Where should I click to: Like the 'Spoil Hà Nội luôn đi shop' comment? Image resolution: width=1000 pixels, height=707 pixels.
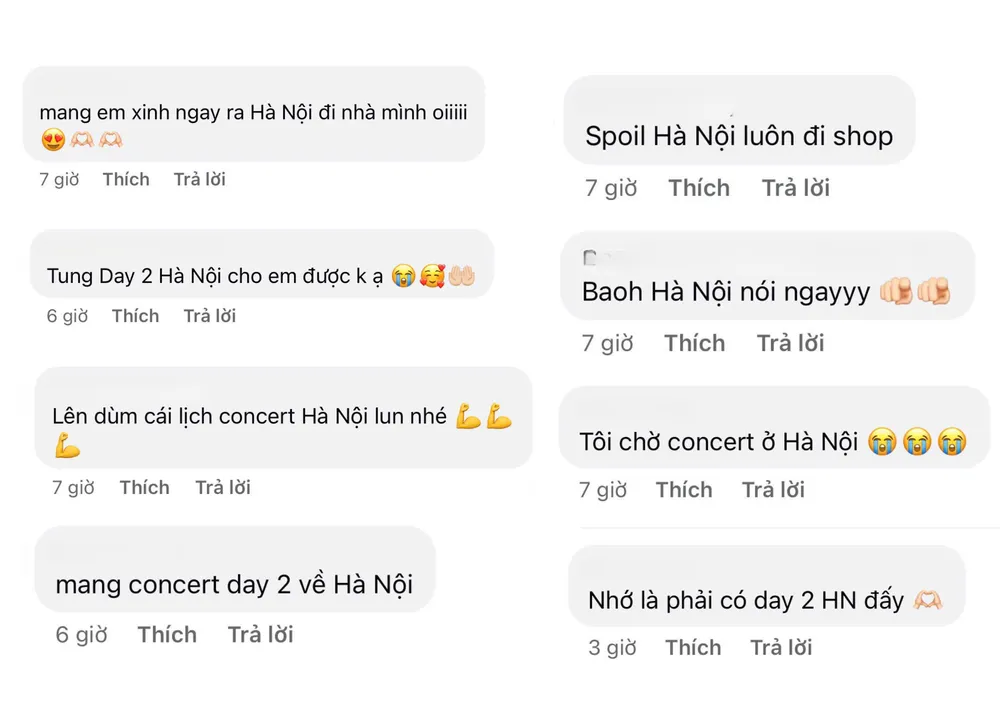(699, 188)
